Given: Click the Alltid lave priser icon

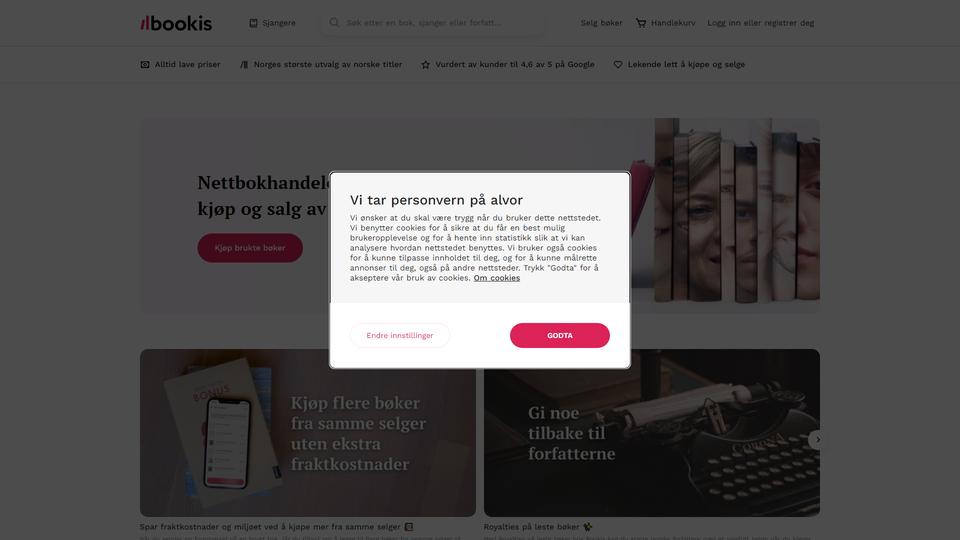Looking at the screenshot, I should coord(145,64).
